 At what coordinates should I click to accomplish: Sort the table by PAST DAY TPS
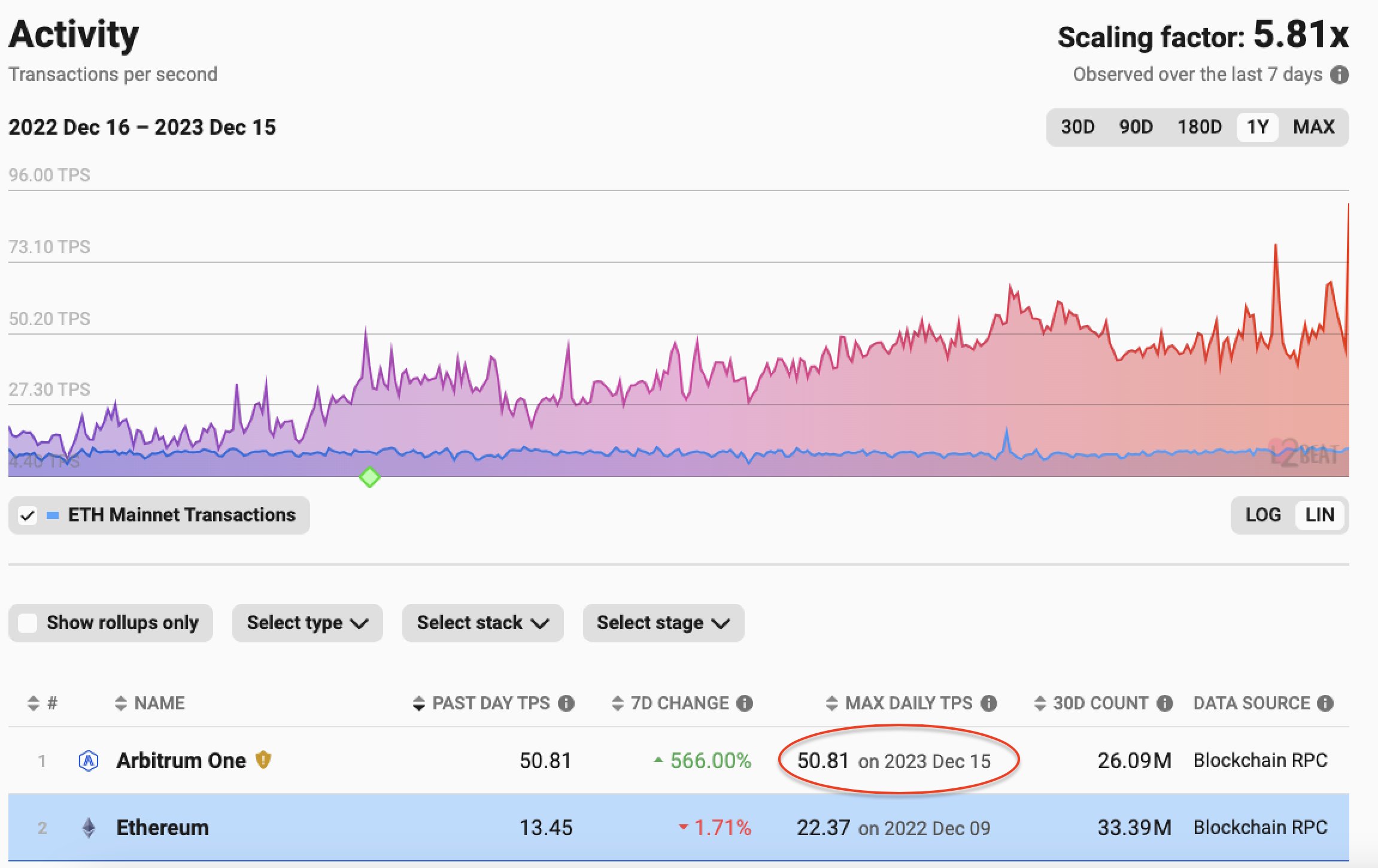(419, 703)
